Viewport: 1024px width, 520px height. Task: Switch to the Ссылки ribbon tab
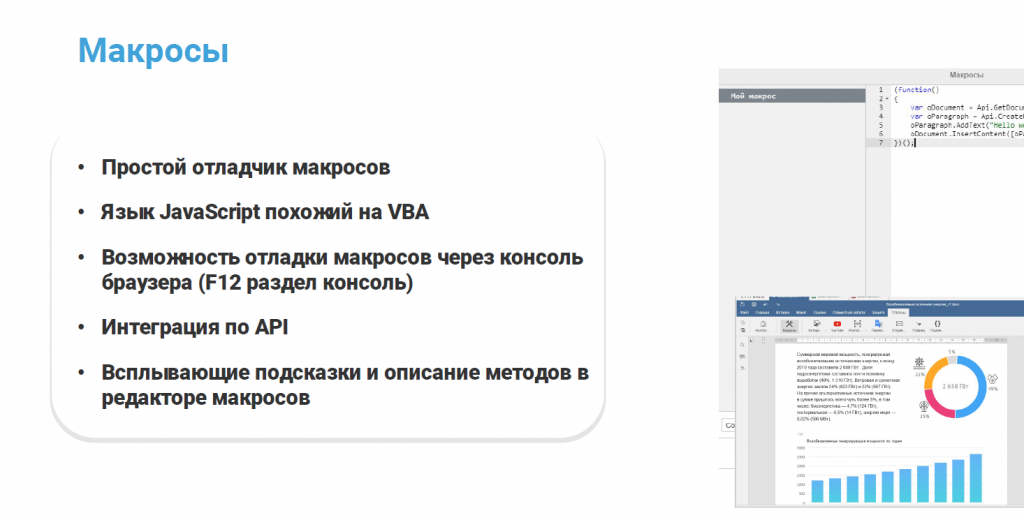[x=820, y=312]
